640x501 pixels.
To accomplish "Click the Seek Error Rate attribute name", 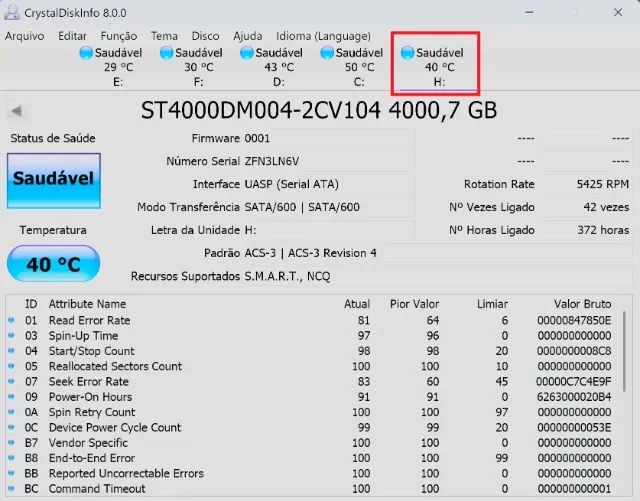I will 89,381.
